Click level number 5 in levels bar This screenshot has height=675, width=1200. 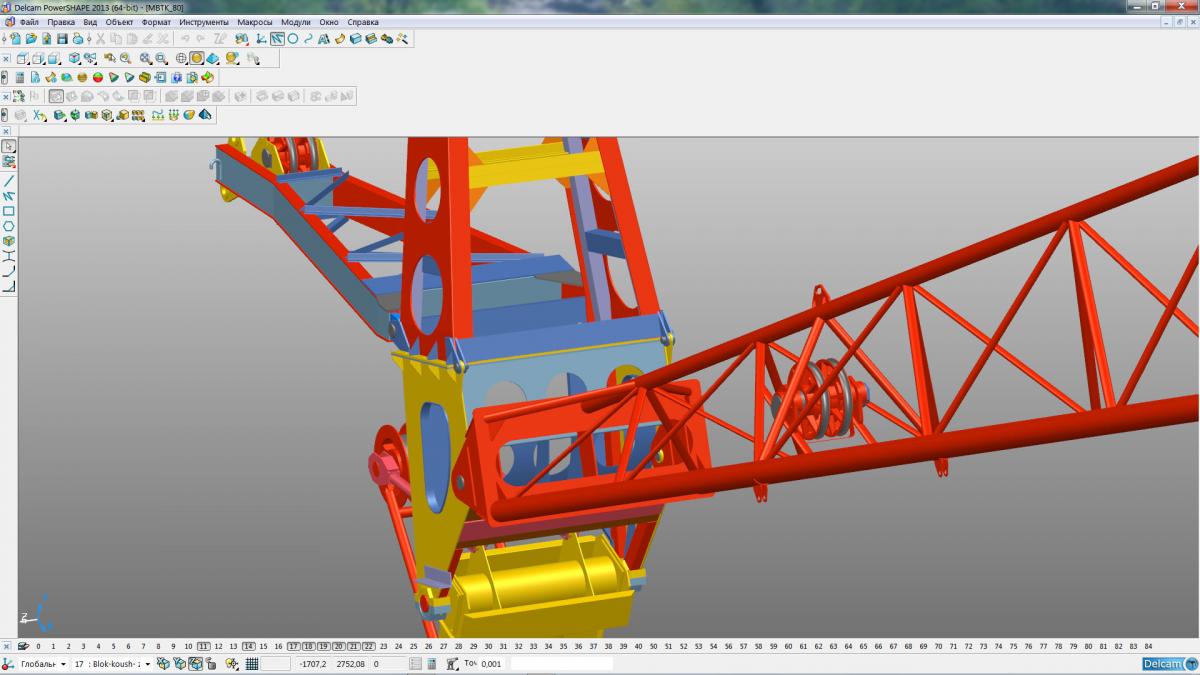click(113, 646)
